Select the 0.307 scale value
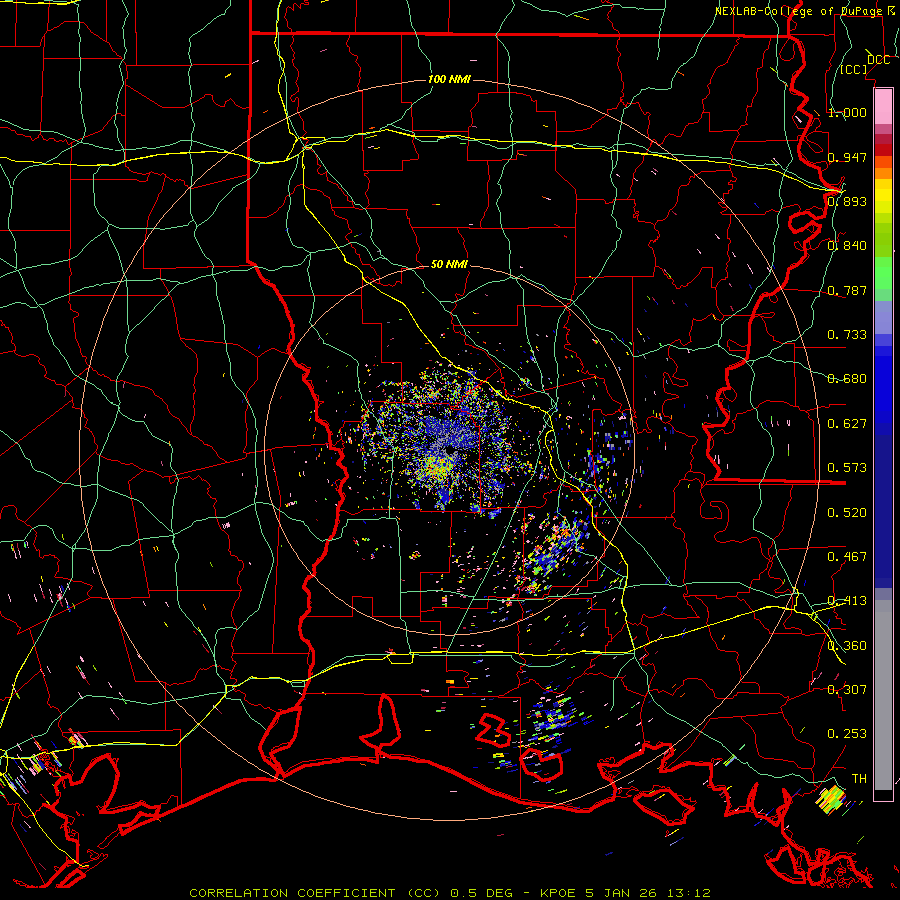The width and height of the screenshot is (900, 900). click(847, 690)
